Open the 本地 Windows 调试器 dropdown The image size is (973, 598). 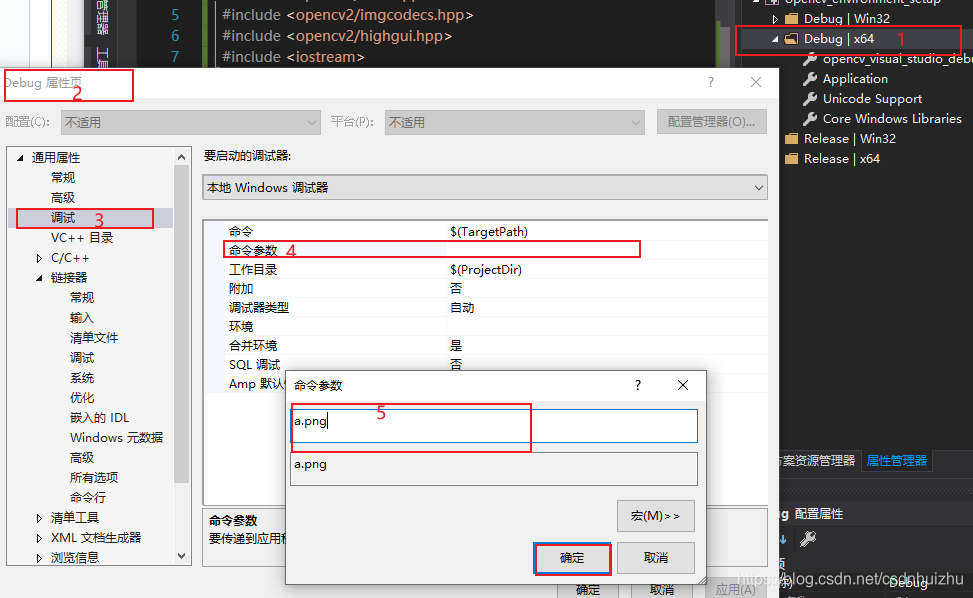(757, 187)
